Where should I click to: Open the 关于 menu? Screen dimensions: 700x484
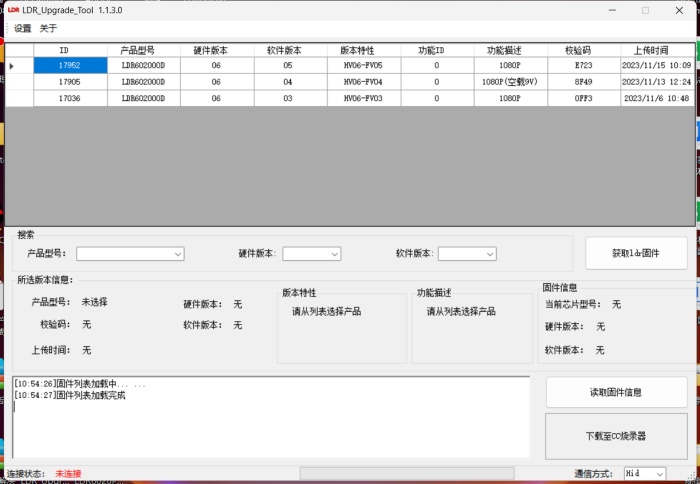pos(48,29)
